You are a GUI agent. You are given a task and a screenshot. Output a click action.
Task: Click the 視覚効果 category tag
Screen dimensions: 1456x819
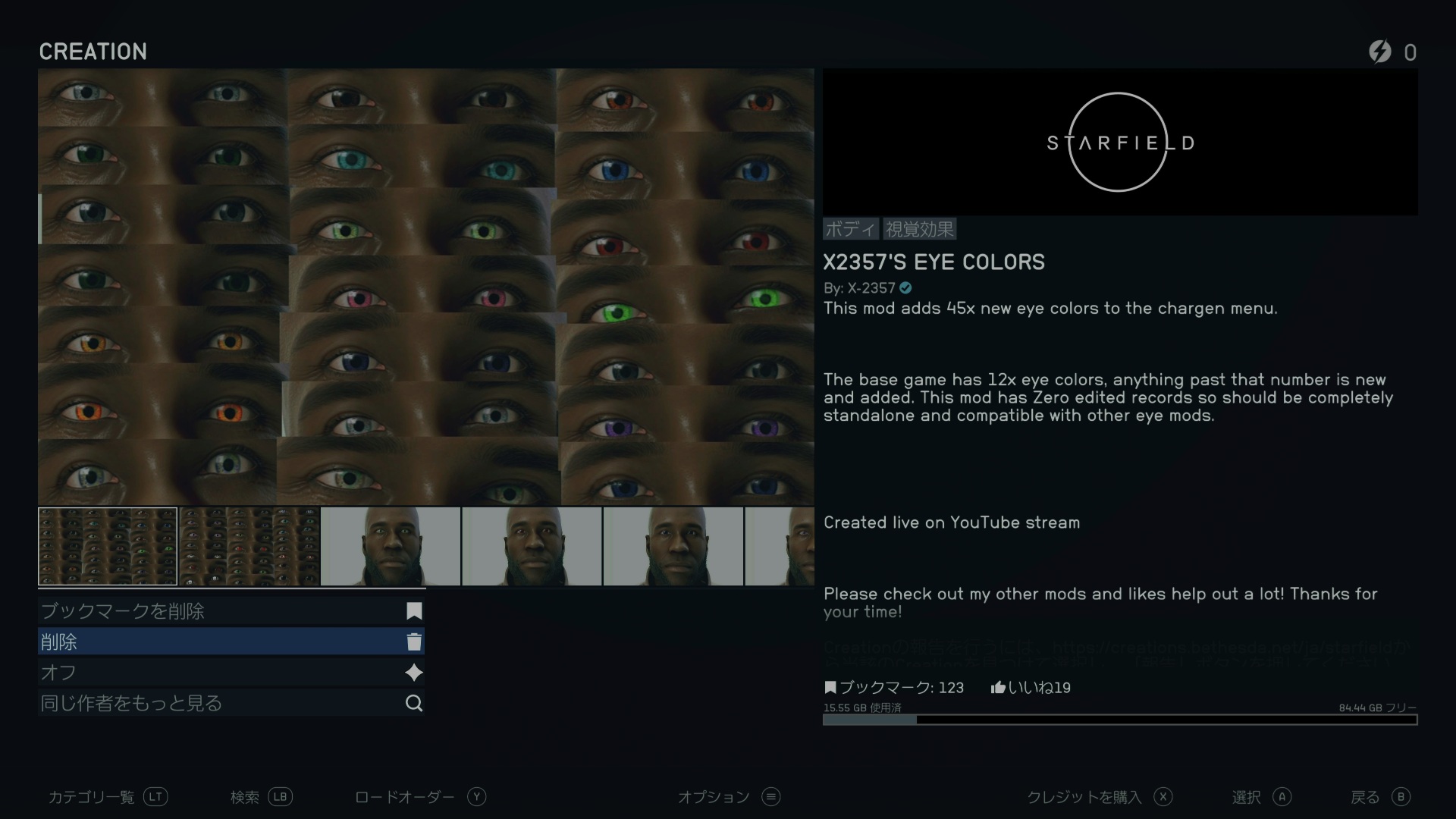[x=919, y=229]
